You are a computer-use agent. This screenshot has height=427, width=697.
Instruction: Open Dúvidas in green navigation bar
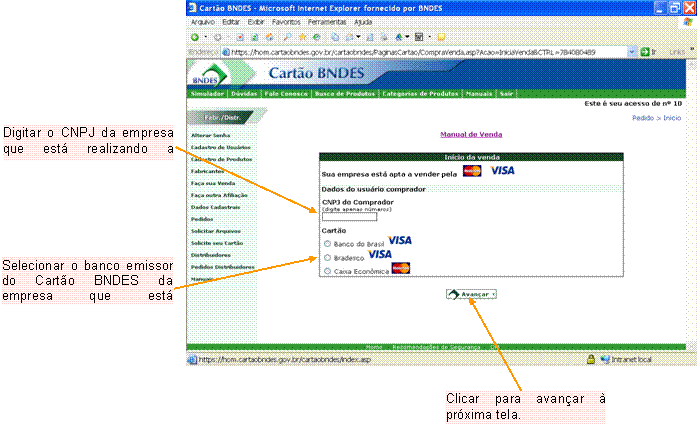[244, 94]
